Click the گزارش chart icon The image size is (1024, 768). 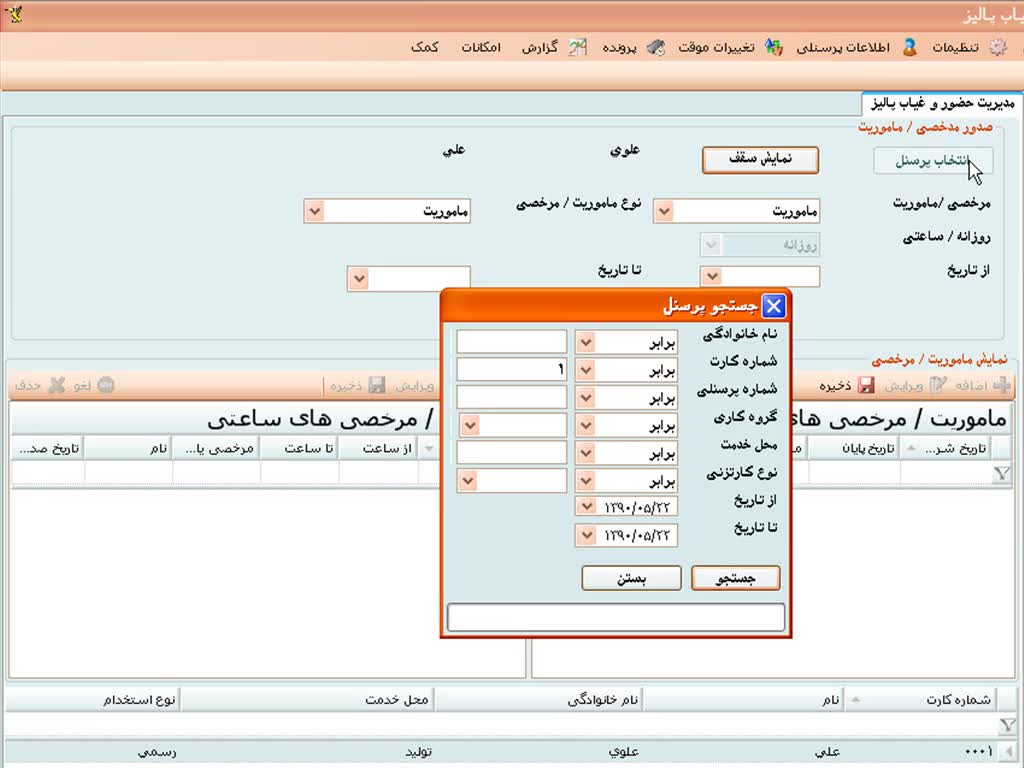577,47
